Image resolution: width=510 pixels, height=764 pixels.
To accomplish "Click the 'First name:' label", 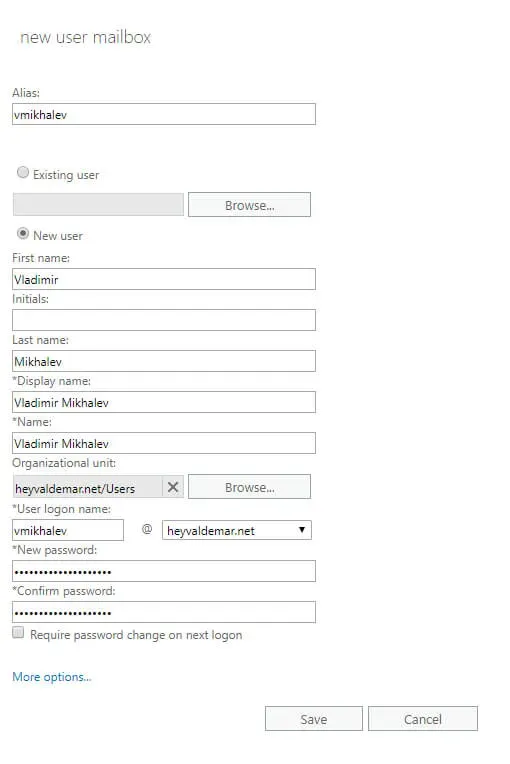I will coord(41,258).
